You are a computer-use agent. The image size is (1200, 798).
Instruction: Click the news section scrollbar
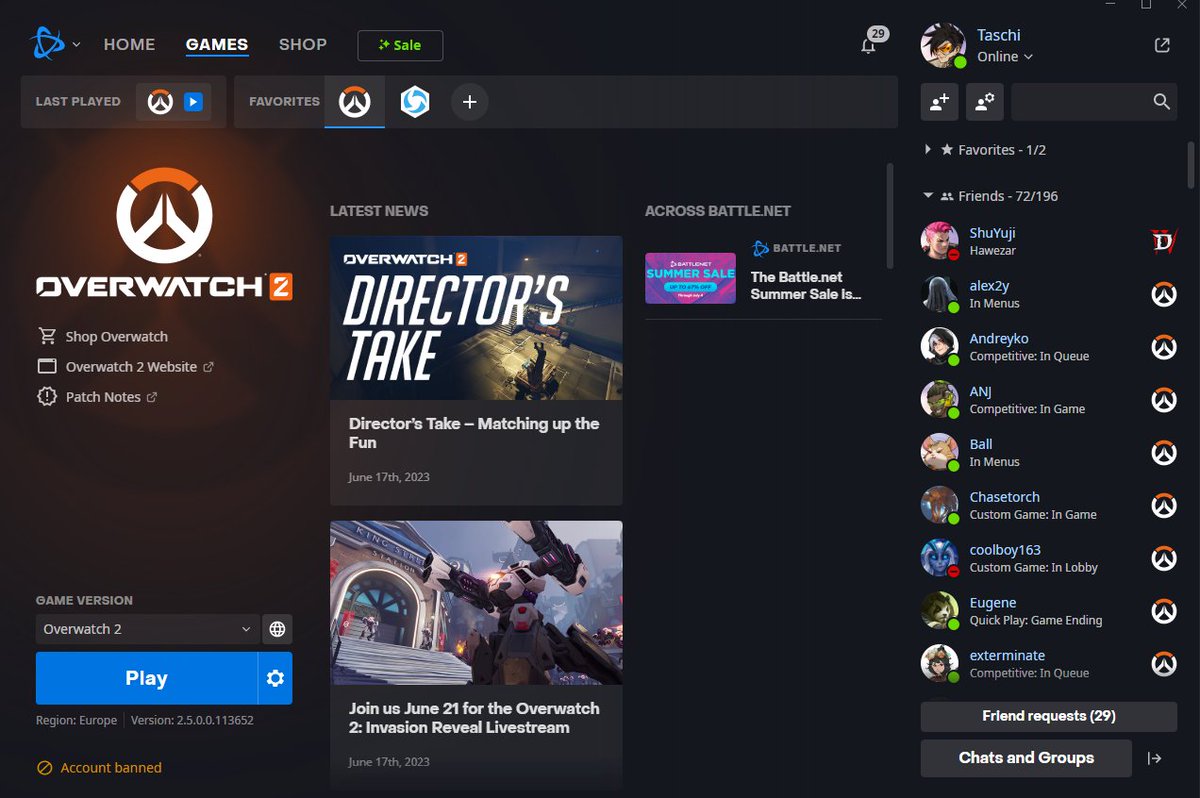pyautogui.click(x=890, y=216)
